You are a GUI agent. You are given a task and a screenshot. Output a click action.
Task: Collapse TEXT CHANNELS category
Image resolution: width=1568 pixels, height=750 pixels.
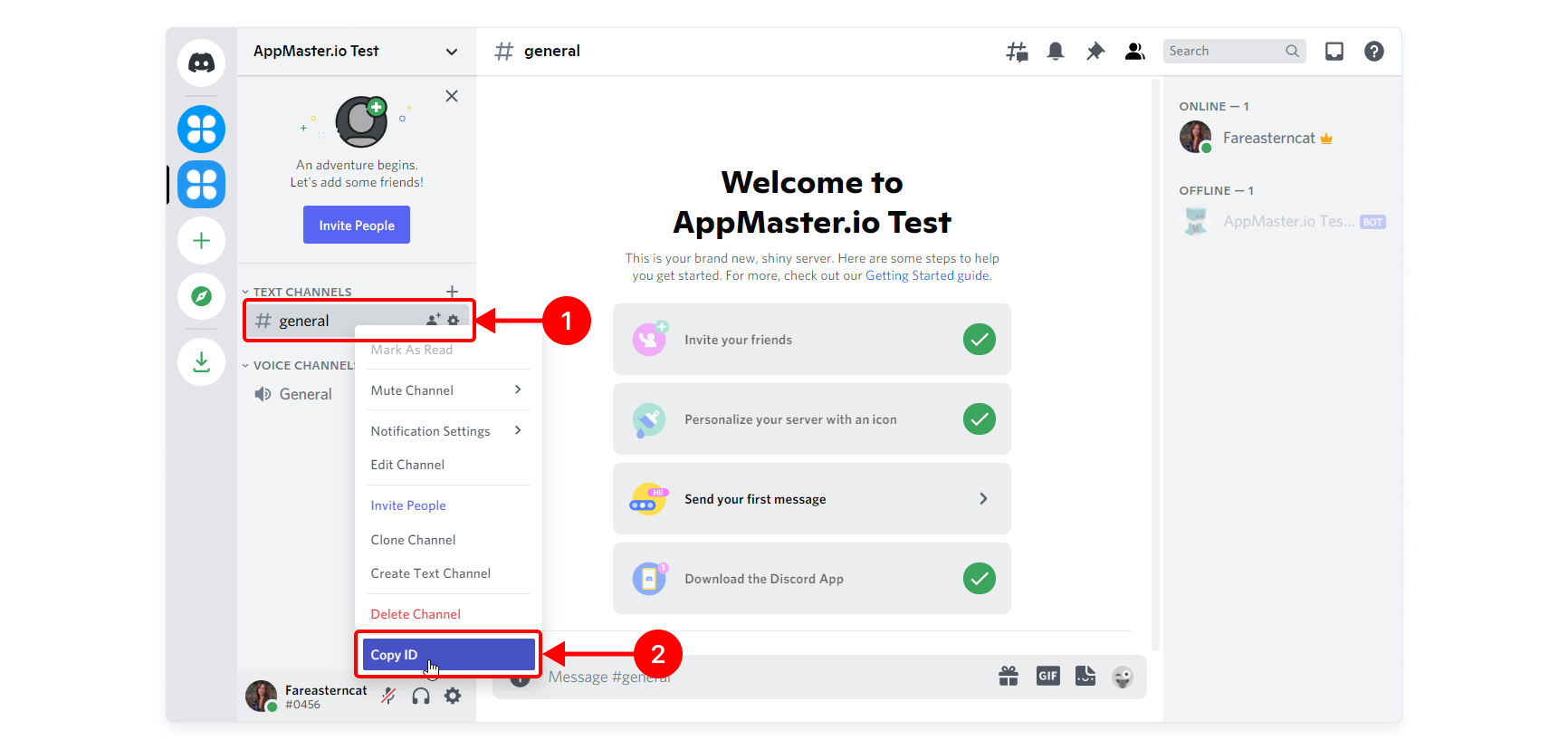298,292
